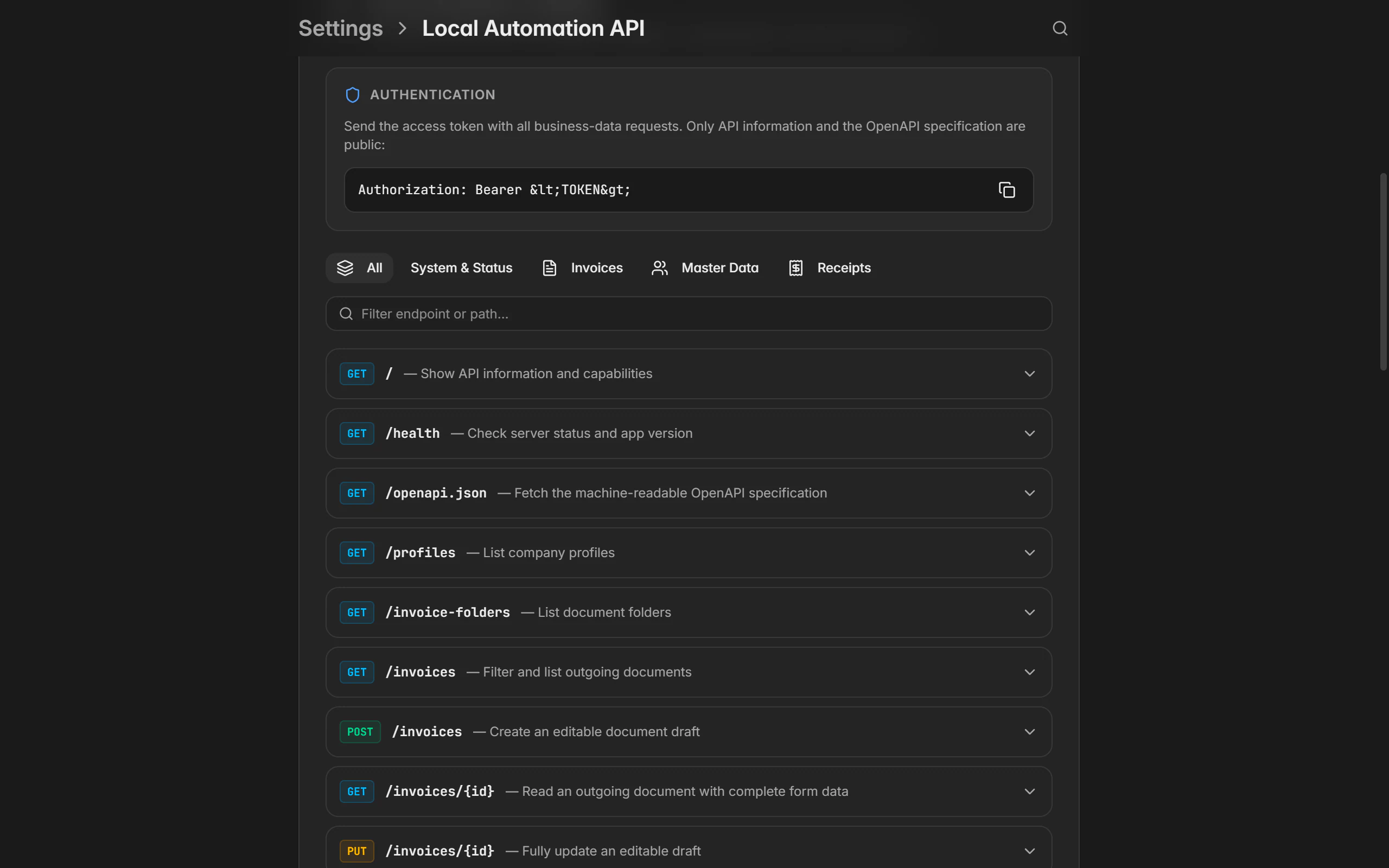Screen dimensions: 1389x868
Task: Click the layers icon on the All tab
Action: tap(345, 267)
